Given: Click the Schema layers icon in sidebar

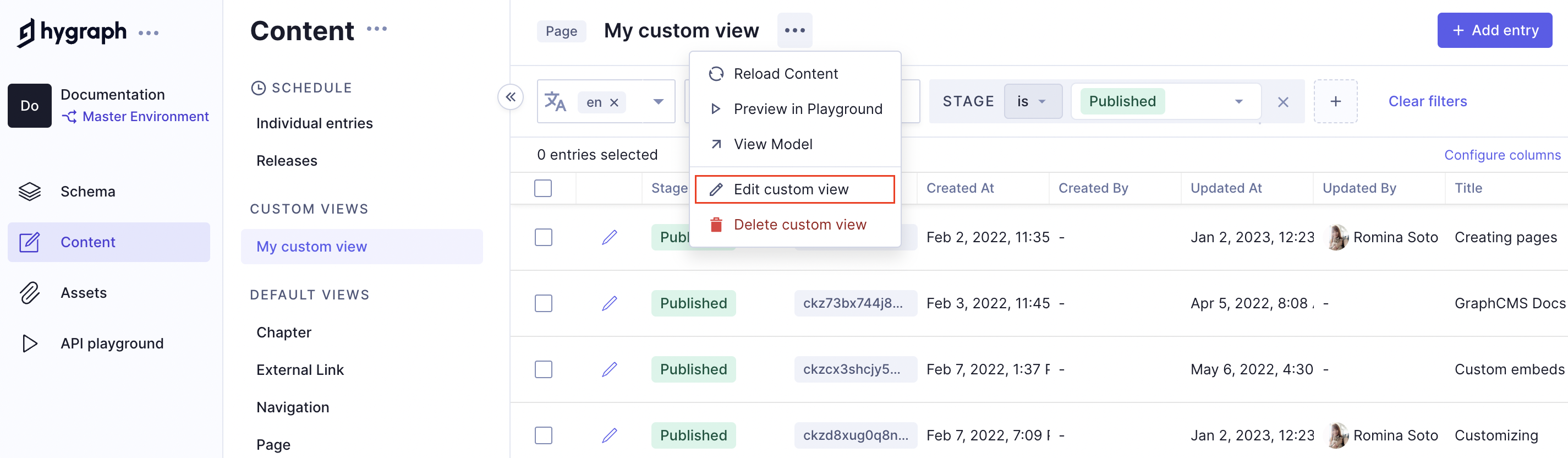Looking at the screenshot, I should [x=29, y=191].
